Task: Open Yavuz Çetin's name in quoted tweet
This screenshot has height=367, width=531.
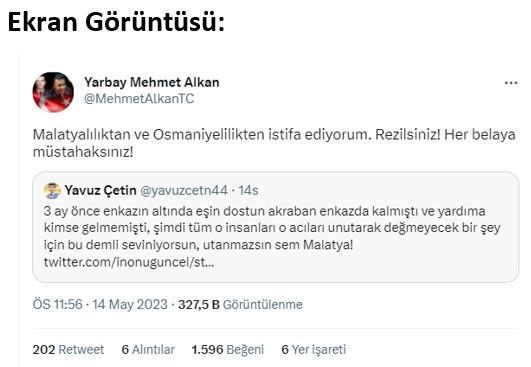Action: point(101,190)
